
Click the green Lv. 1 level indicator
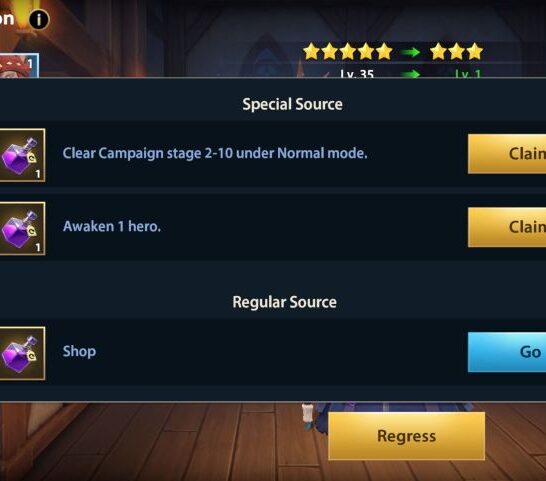tap(468, 73)
